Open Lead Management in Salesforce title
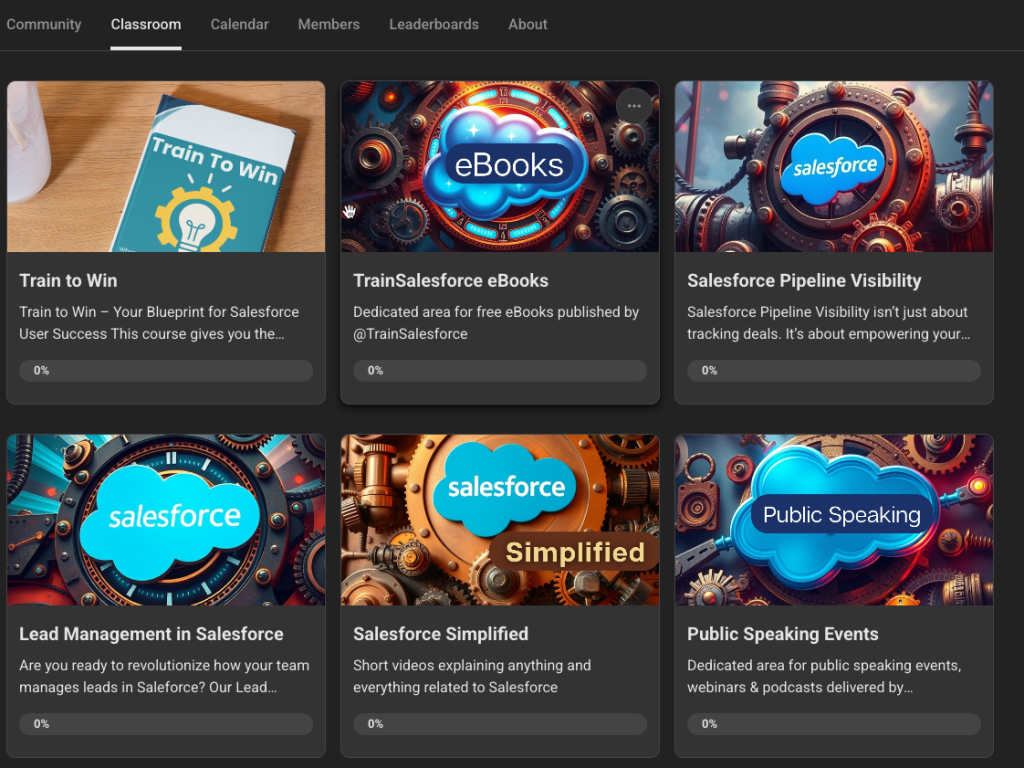Image resolution: width=1024 pixels, height=768 pixels. pyautogui.click(x=151, y=634)
